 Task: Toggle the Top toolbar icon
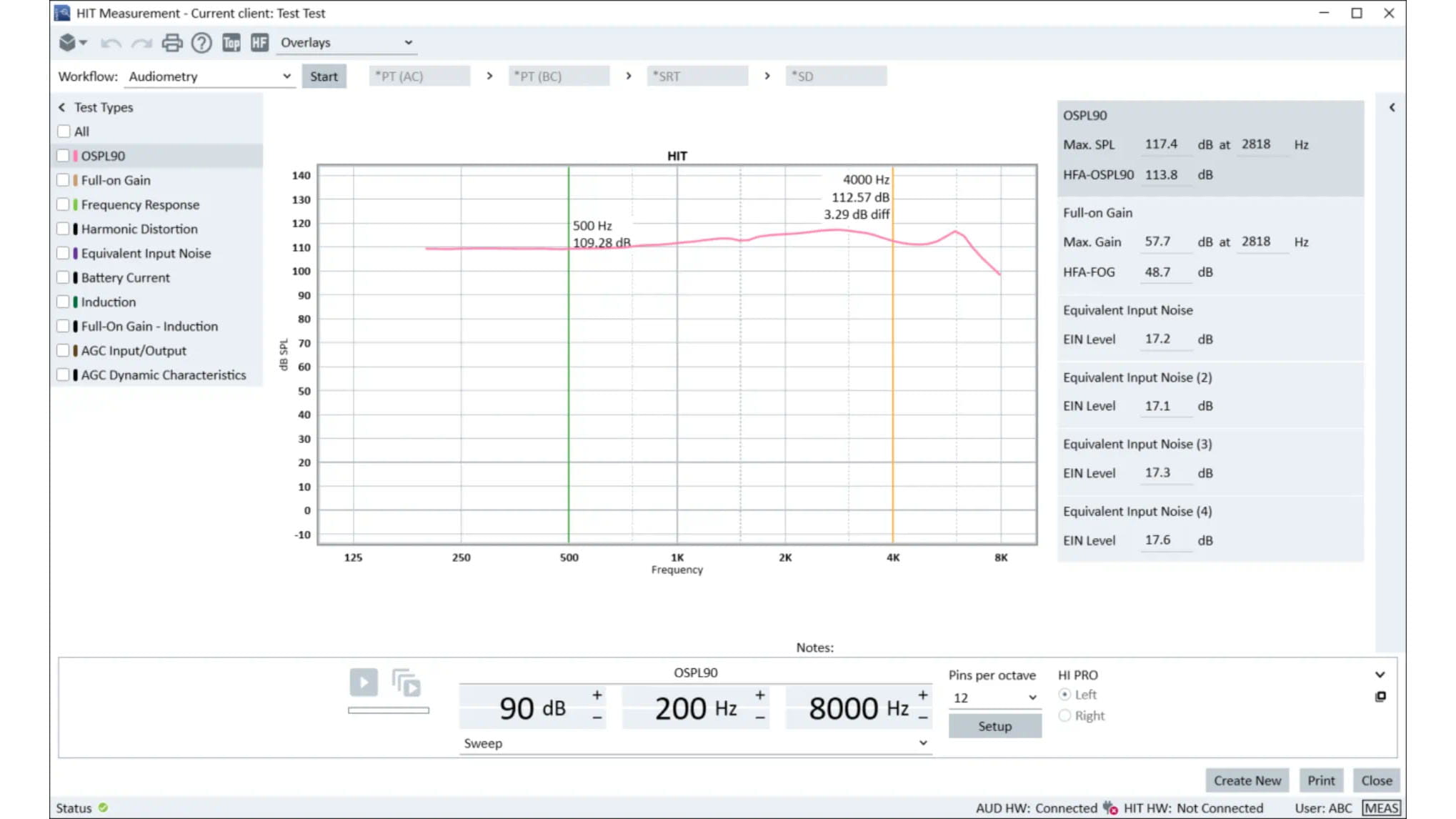click(x=230, y=43)
